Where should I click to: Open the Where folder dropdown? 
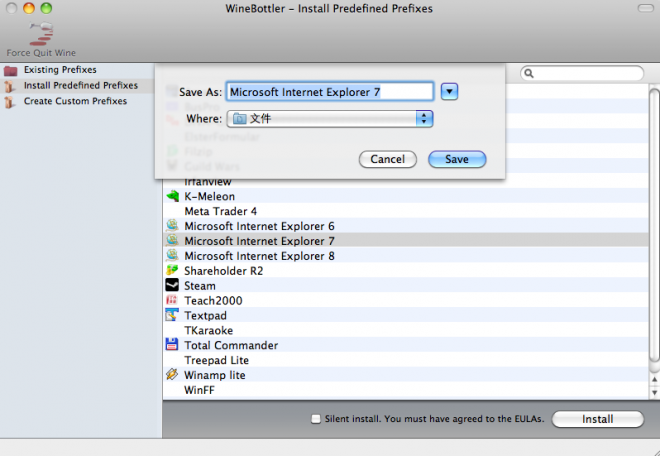330,118
